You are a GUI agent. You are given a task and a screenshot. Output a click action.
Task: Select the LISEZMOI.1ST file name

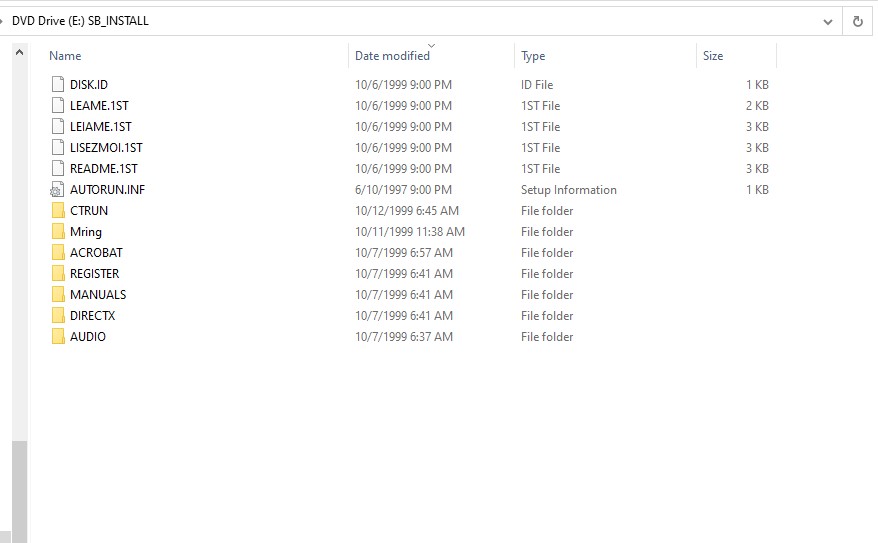click(x=106, y=148)
